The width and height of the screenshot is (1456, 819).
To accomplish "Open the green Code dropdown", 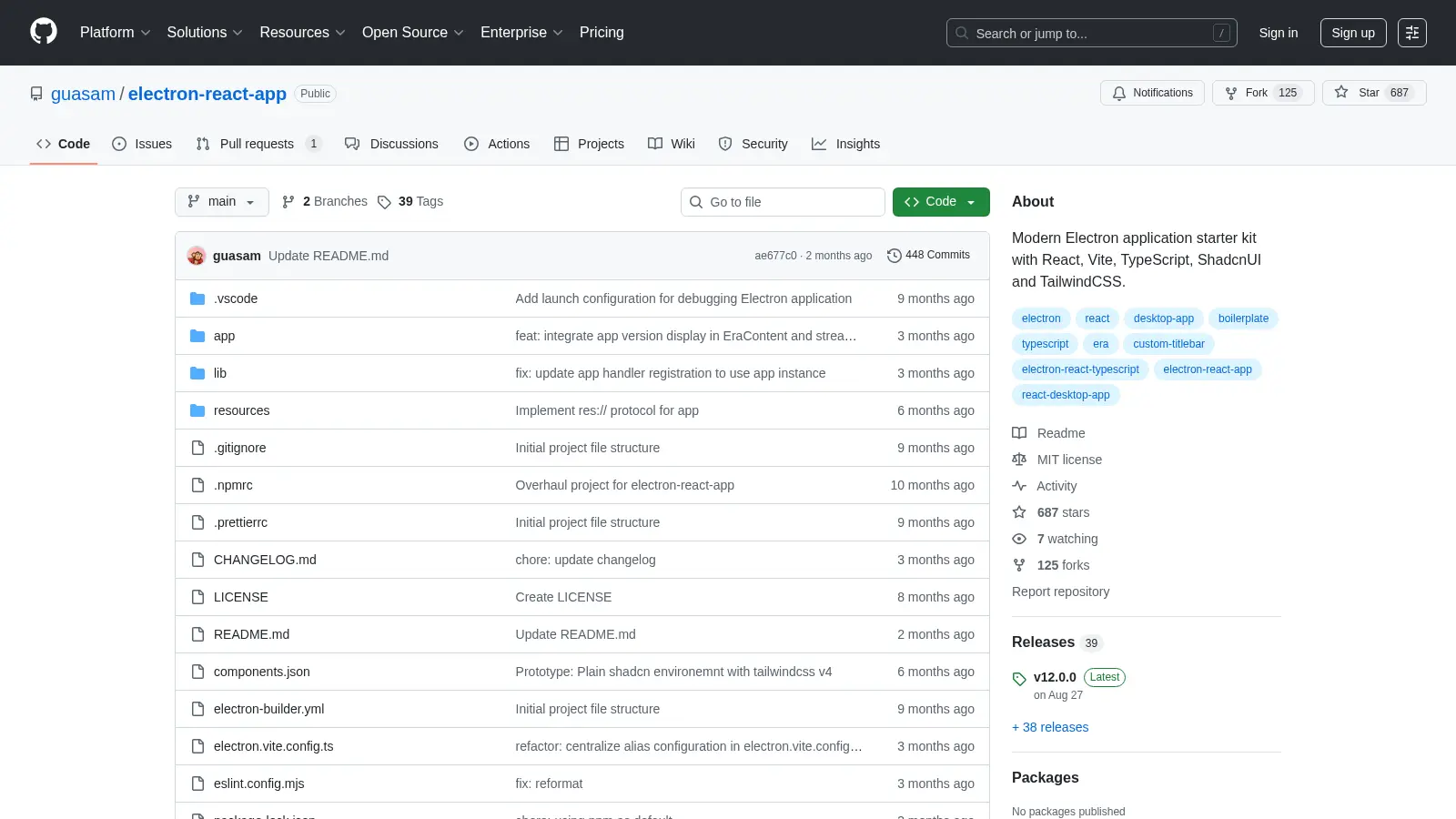I will [x=941, y=202].
